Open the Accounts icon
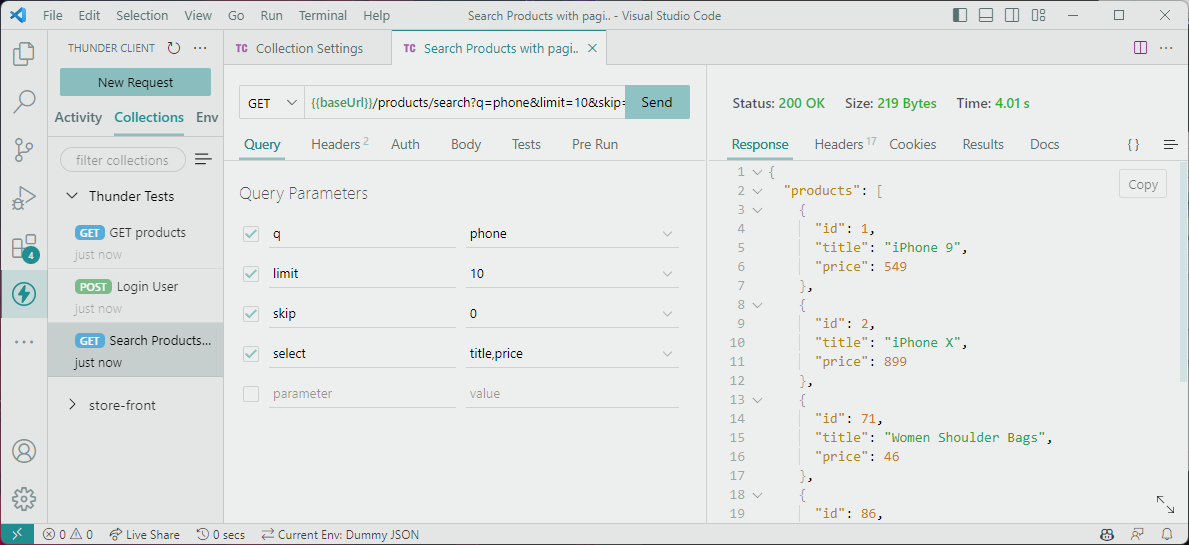 [24, 451]
